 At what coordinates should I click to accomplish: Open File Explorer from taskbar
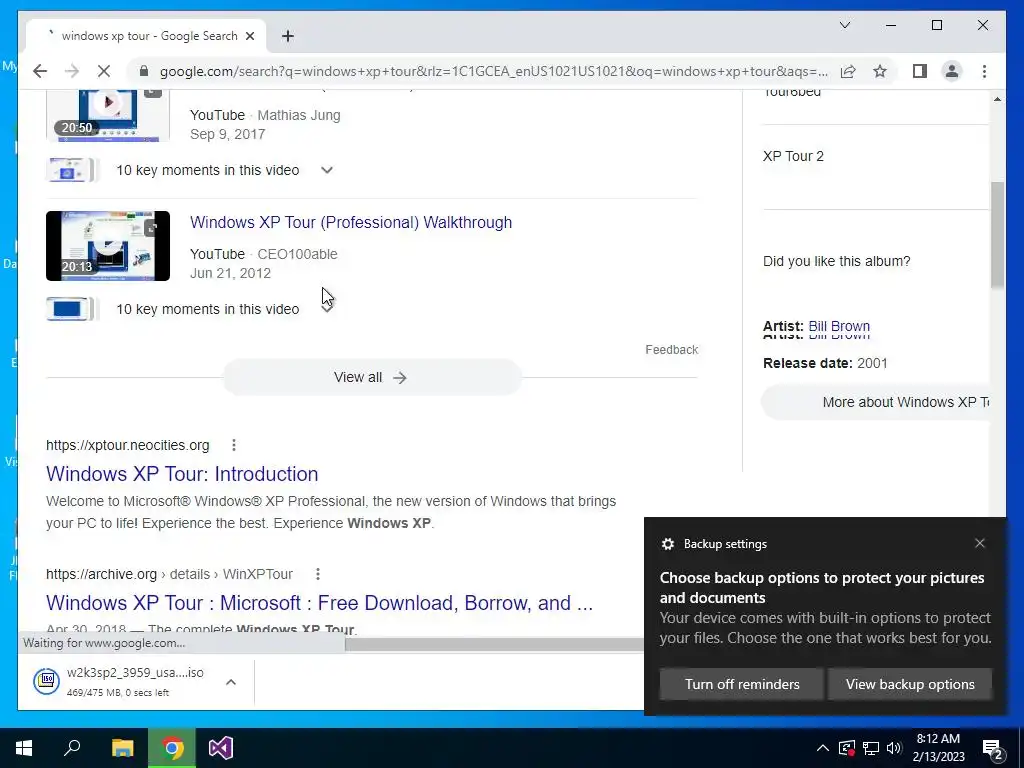click(x=122, y=748)
